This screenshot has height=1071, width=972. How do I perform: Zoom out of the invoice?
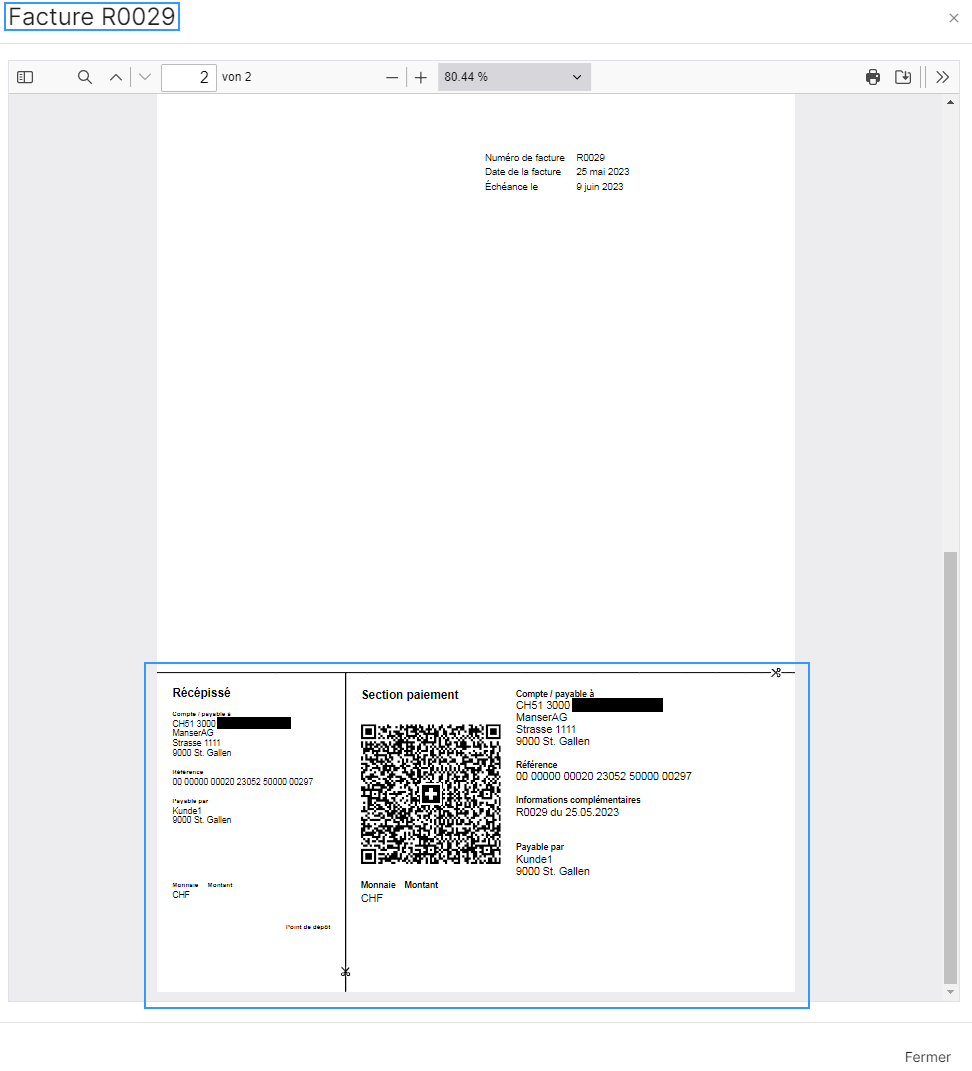click(x=391, y=78)
